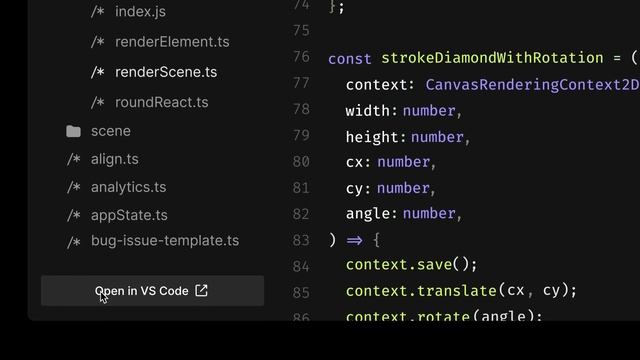
Task: Click line number 83 in the gutter
Action: click(x=301, y=240)
